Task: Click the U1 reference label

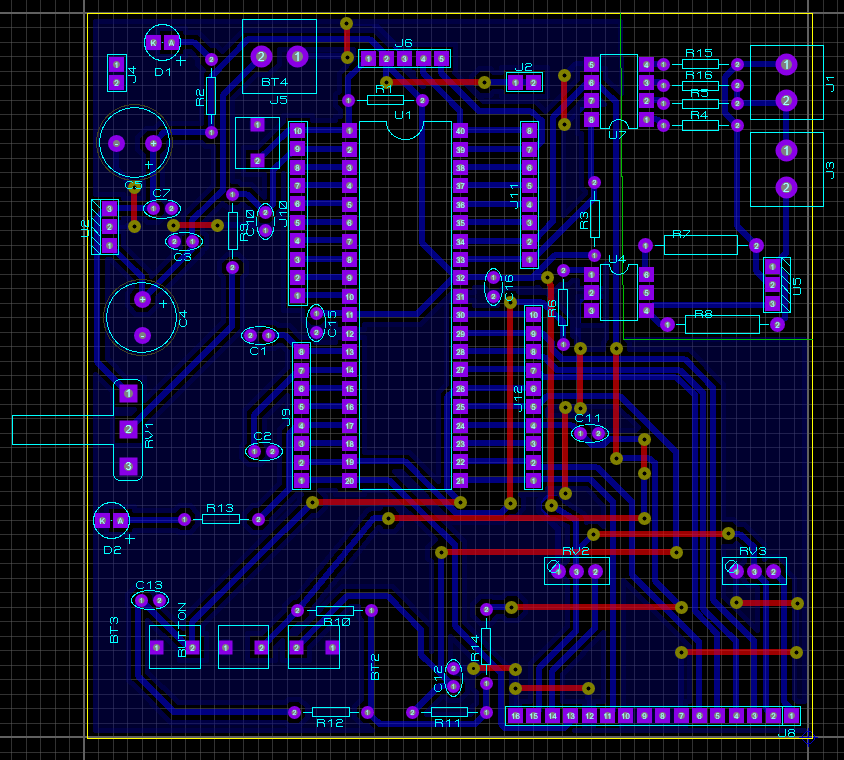Action: point(403,115)
